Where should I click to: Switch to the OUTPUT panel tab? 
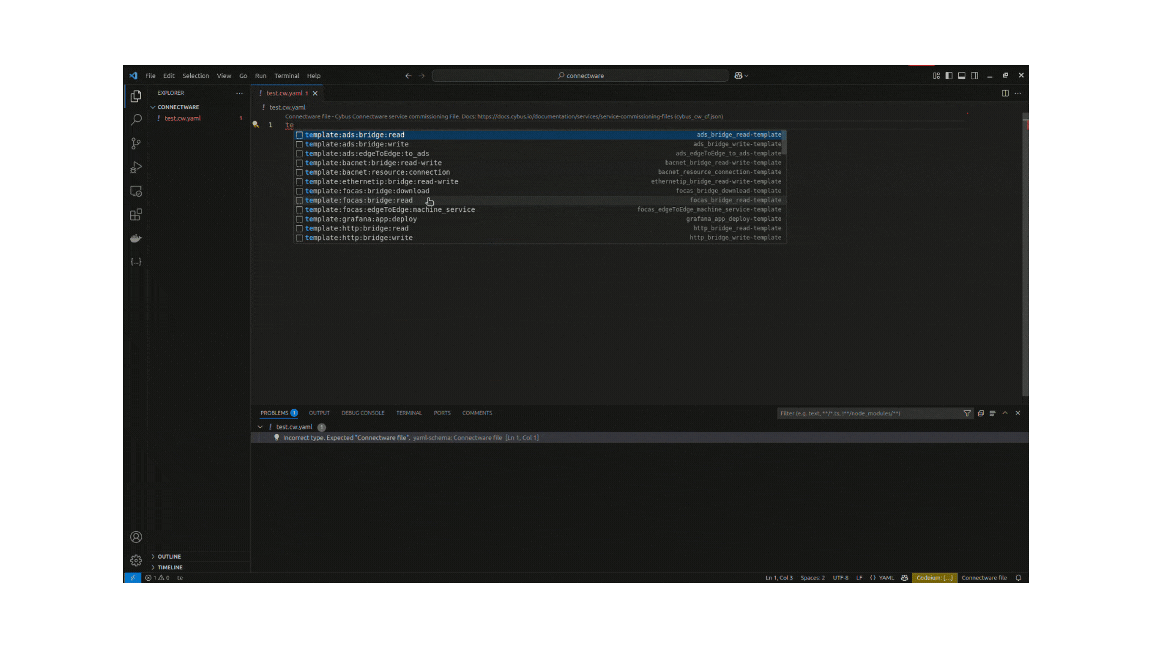319,413
